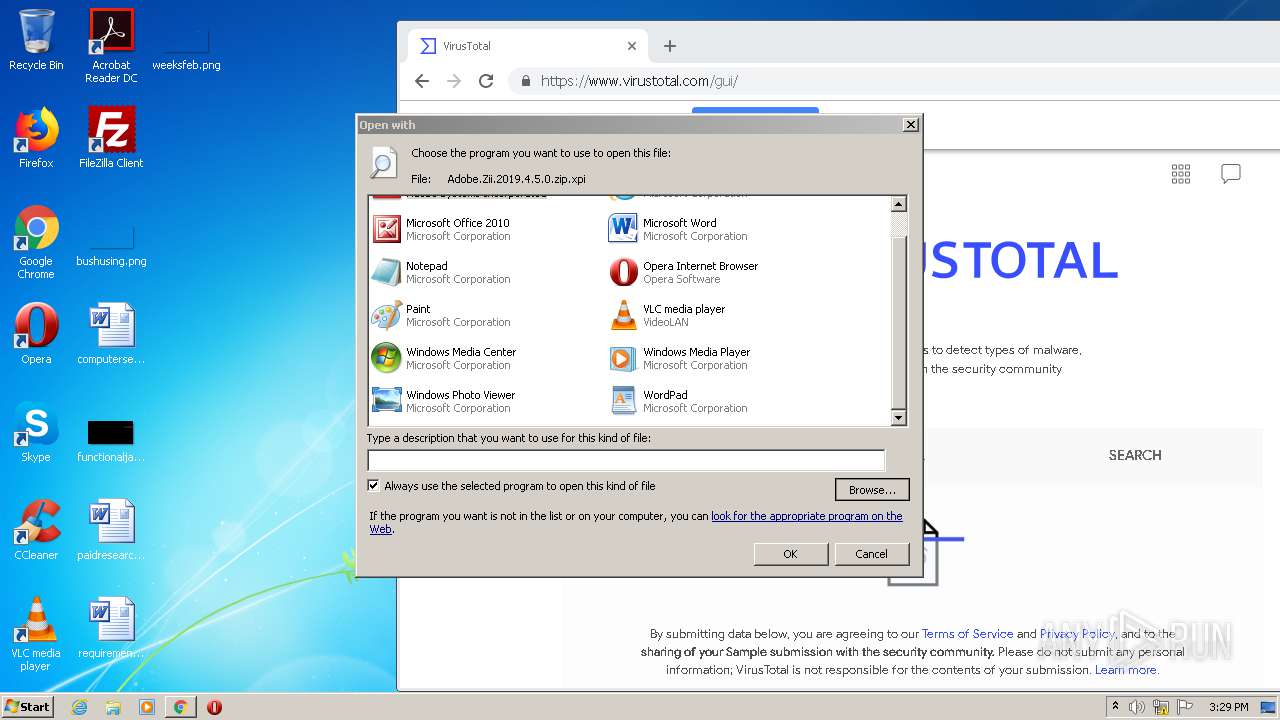This screenshot has height=720, width=1280.
Task: Open Learn more link on VirusTotal
Action: coord(1126,670)
